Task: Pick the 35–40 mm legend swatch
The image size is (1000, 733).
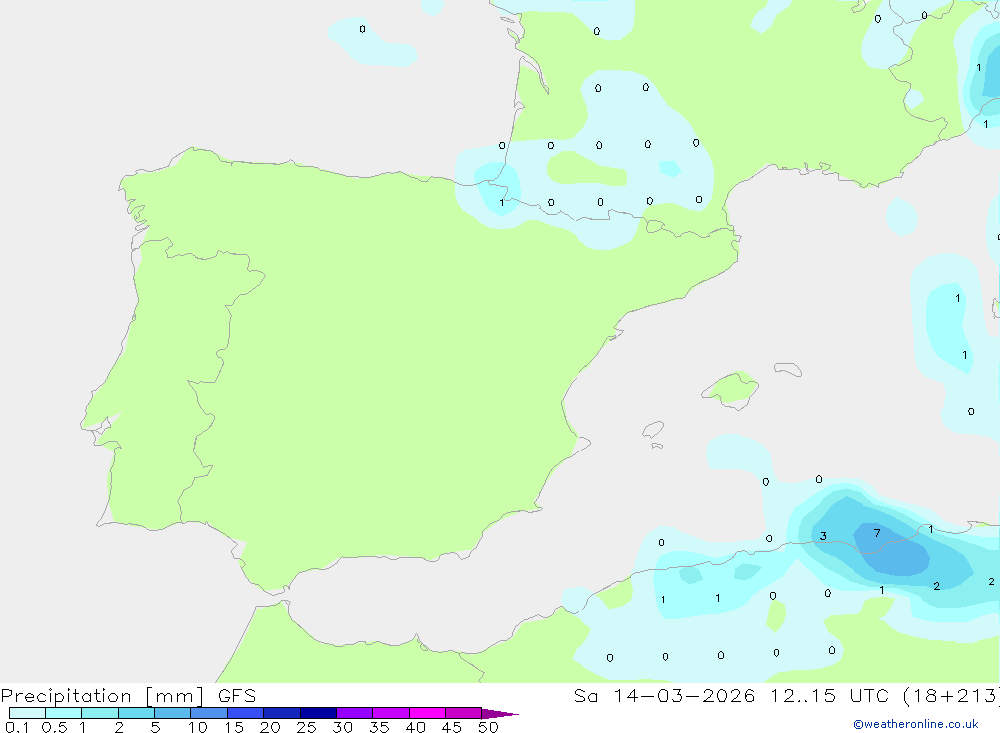Action: 391,713
